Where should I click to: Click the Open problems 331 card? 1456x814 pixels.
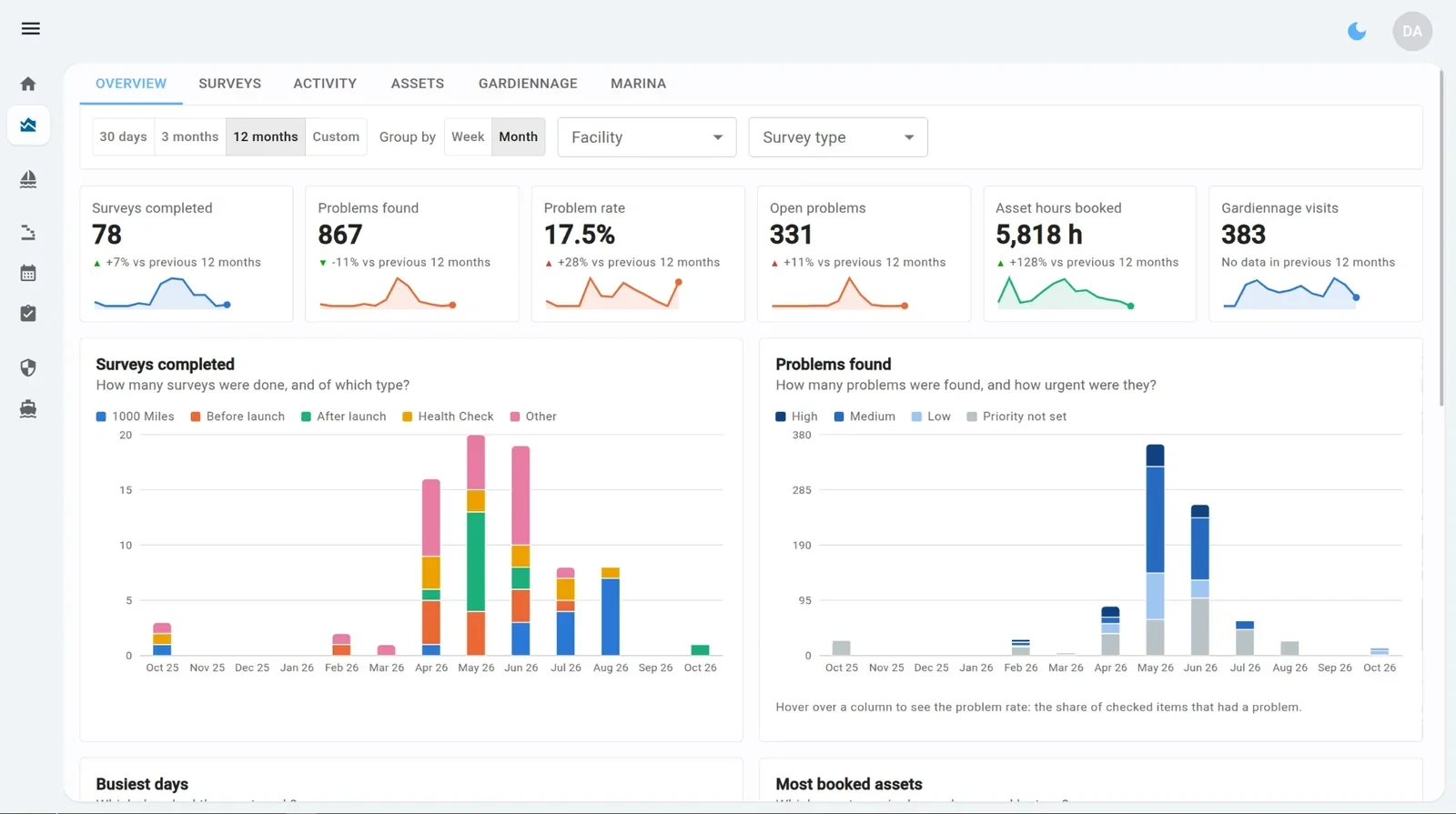[x=864, y=254]
